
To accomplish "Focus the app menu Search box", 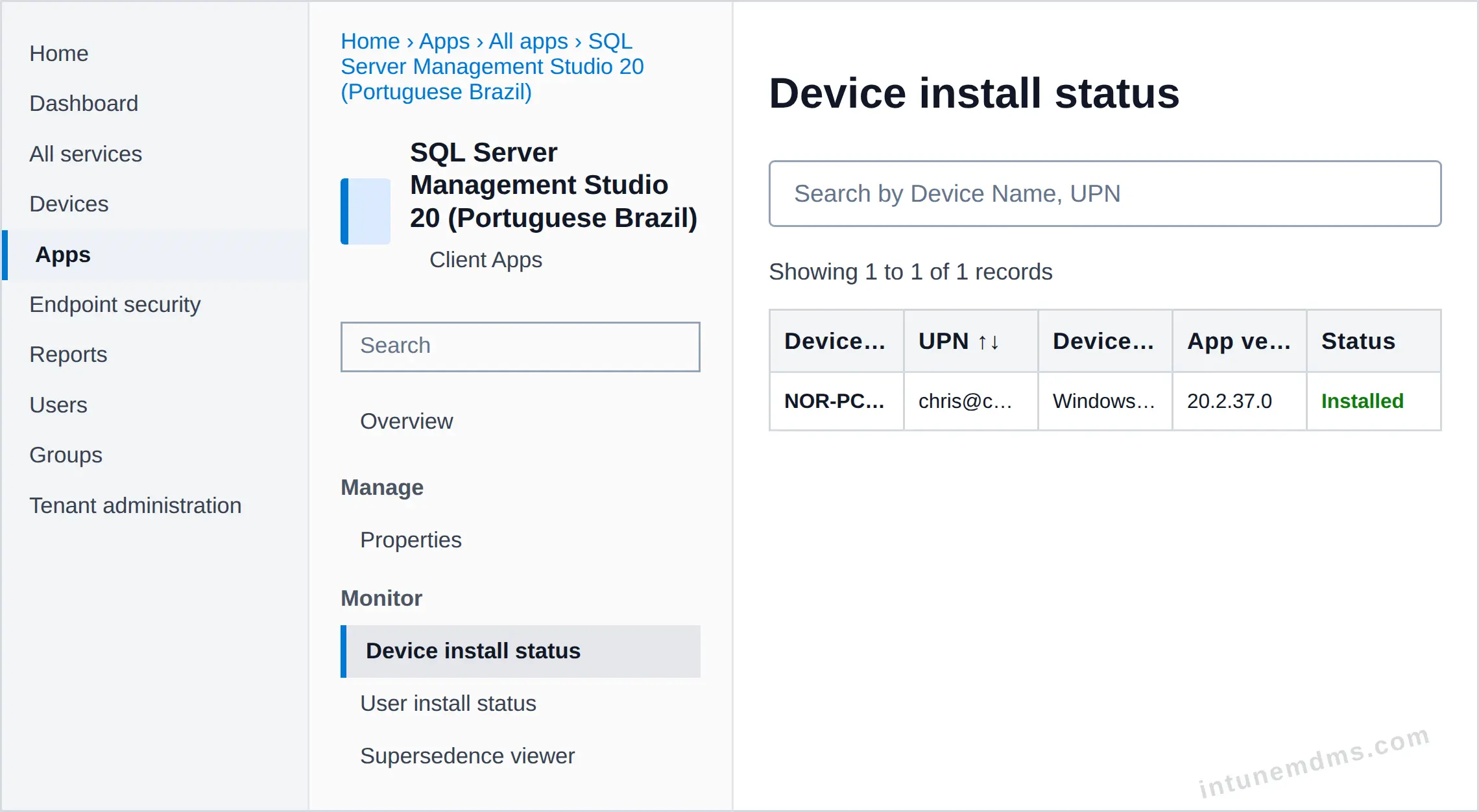I will tap(520, 346).
